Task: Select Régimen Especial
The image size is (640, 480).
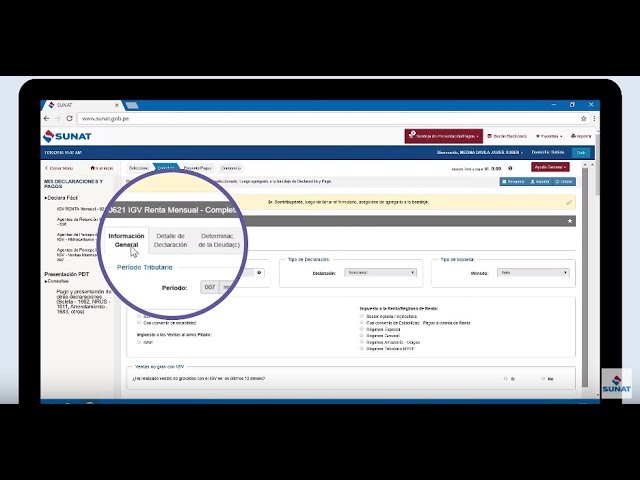Action: pos(362,329)
